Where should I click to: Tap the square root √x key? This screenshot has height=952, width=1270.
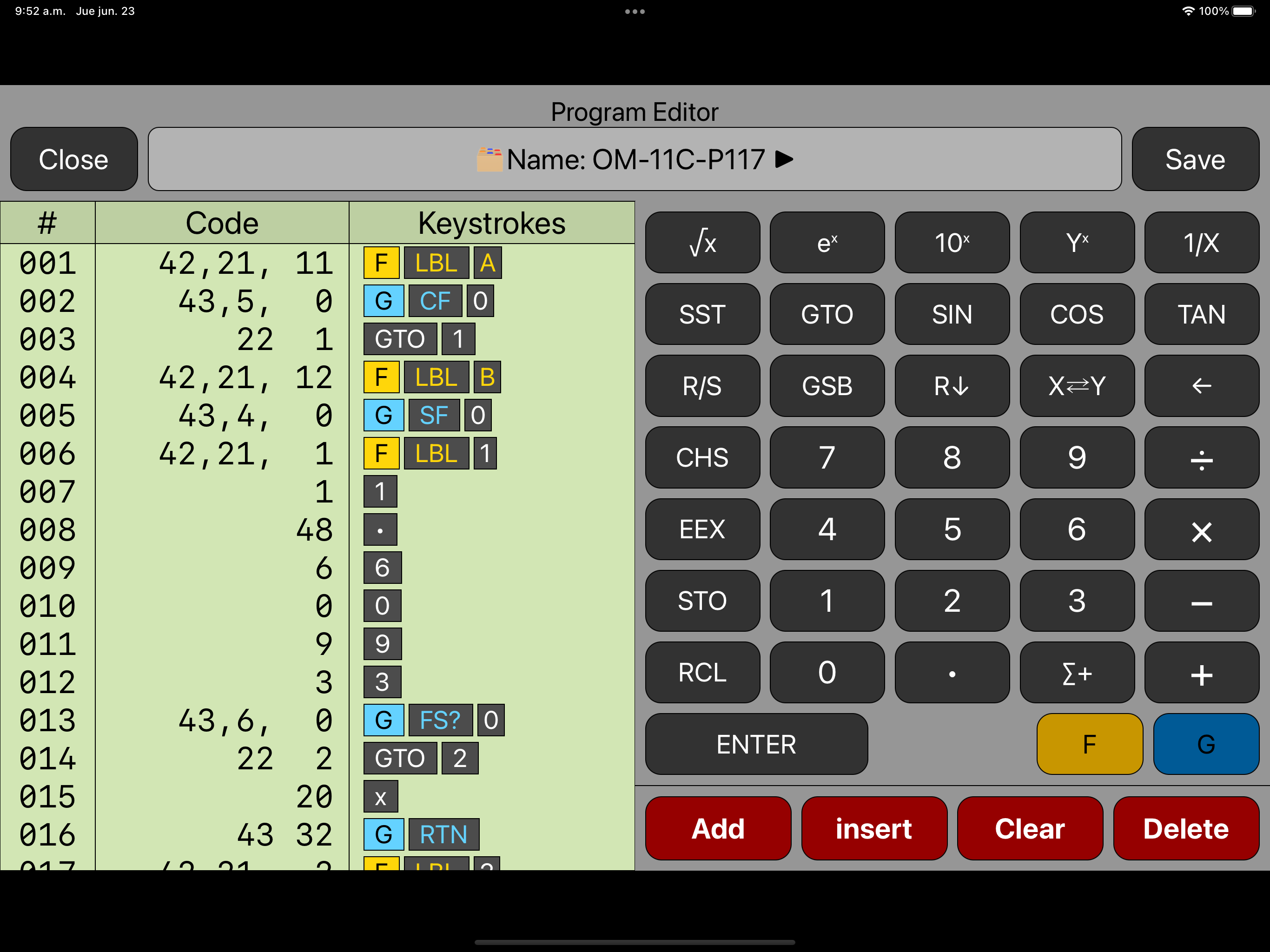click(702, 242)
